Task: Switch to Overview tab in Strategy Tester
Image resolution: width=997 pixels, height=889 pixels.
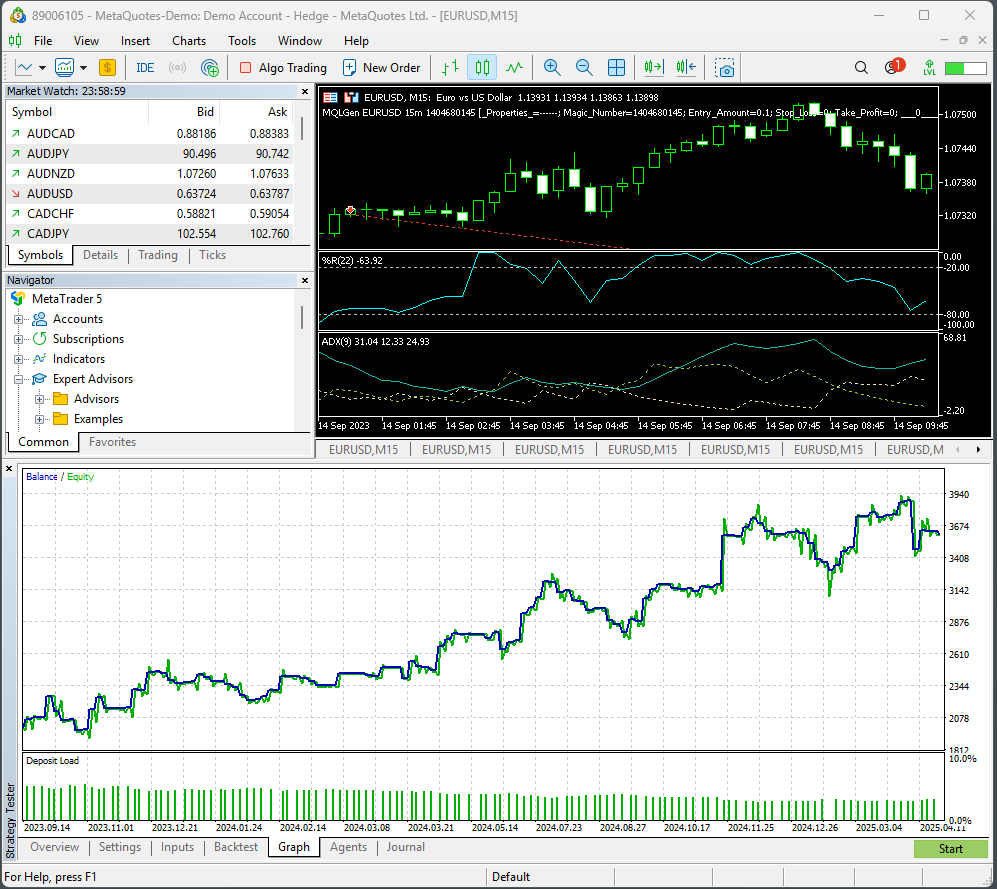Action: (x=55, y=847)
